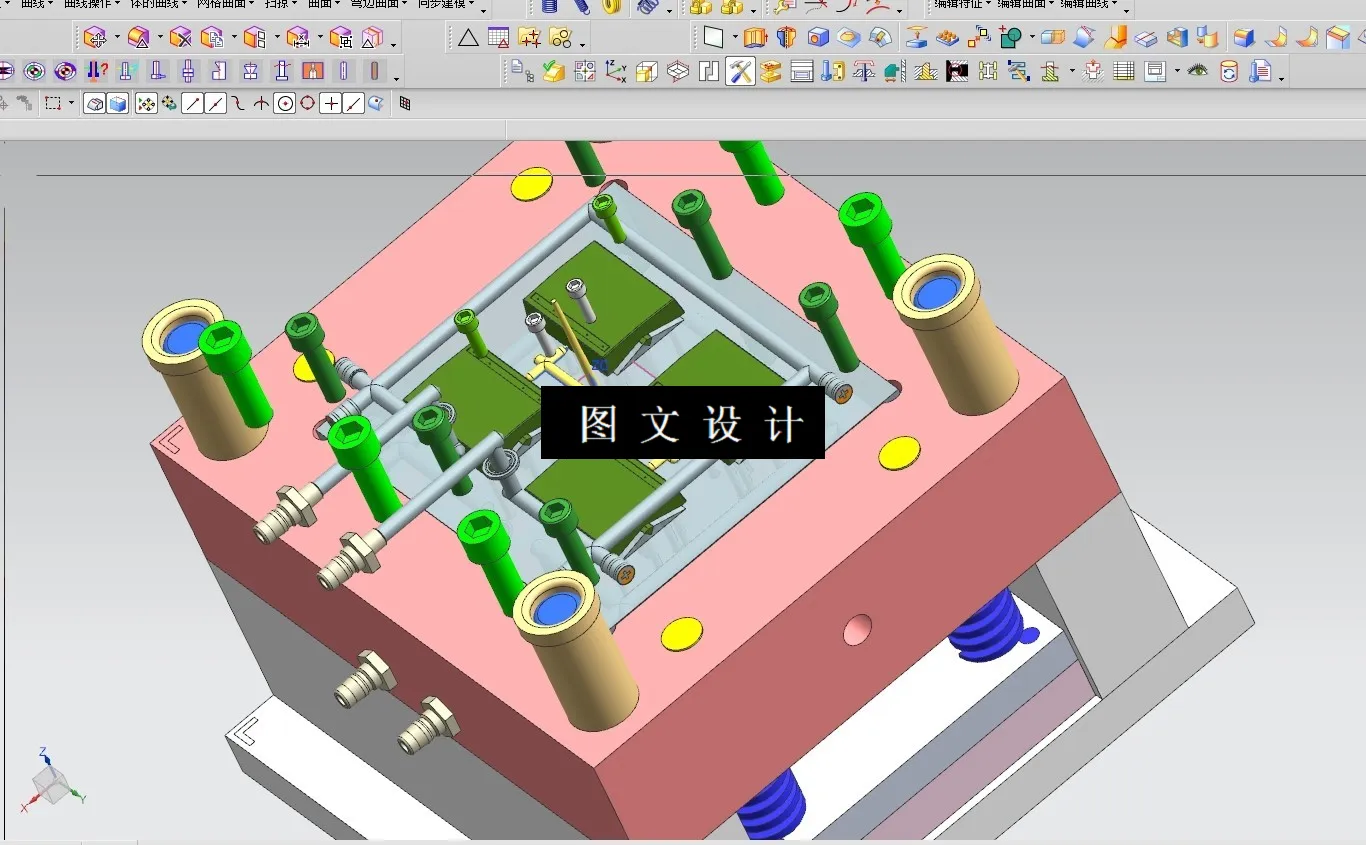Screen dimensions: 1366x845
Task: Click the triangle mesh tool icon
Action: click(x=466, y=37)
